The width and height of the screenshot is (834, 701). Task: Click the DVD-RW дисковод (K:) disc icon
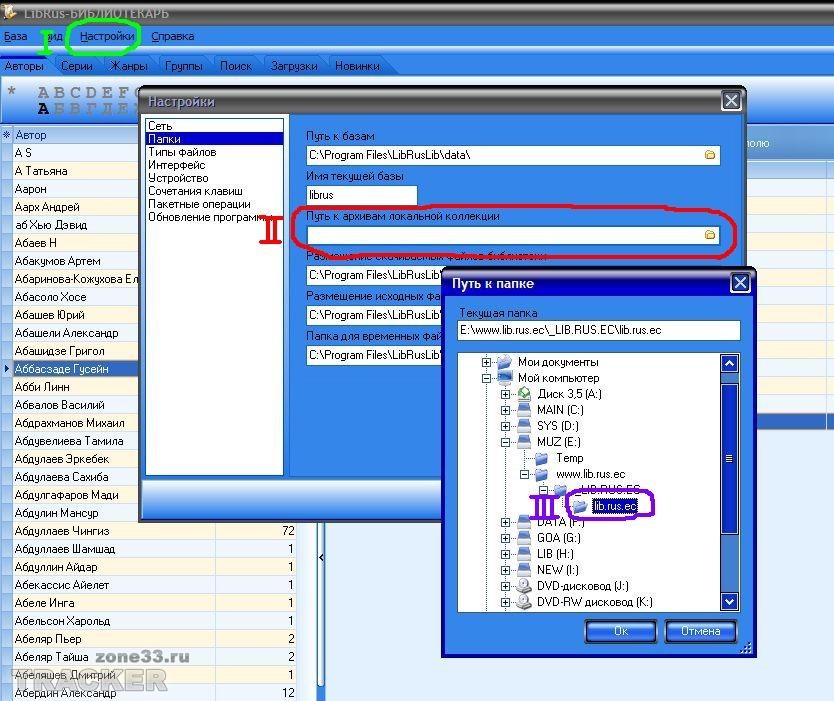pyautogui.click(x=524, y=602)
